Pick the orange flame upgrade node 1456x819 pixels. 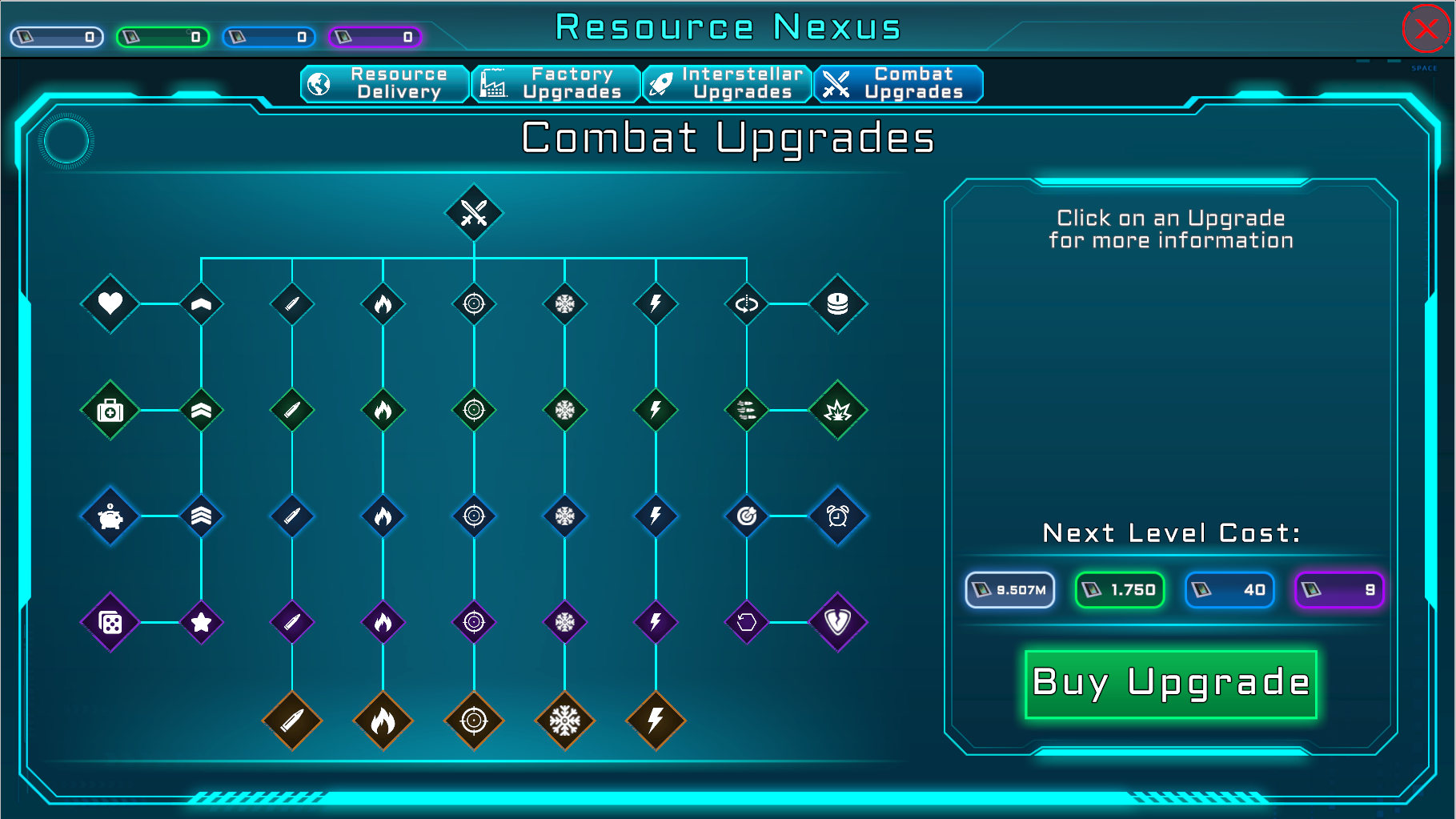383,721
